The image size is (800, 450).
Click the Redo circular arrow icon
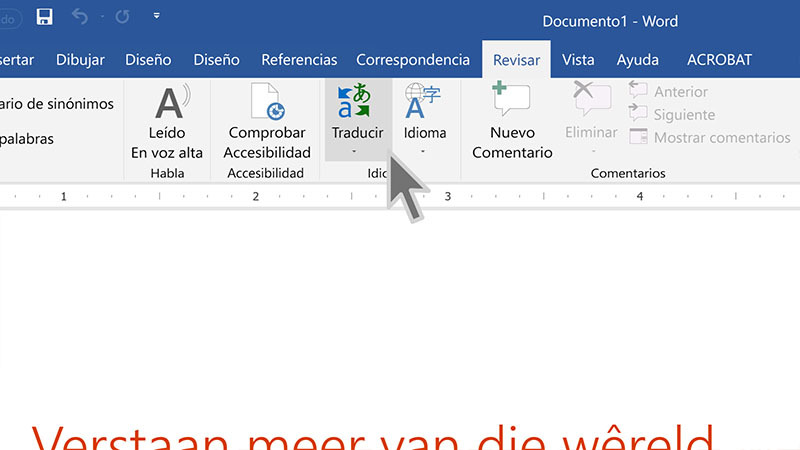tap(122, 17)
